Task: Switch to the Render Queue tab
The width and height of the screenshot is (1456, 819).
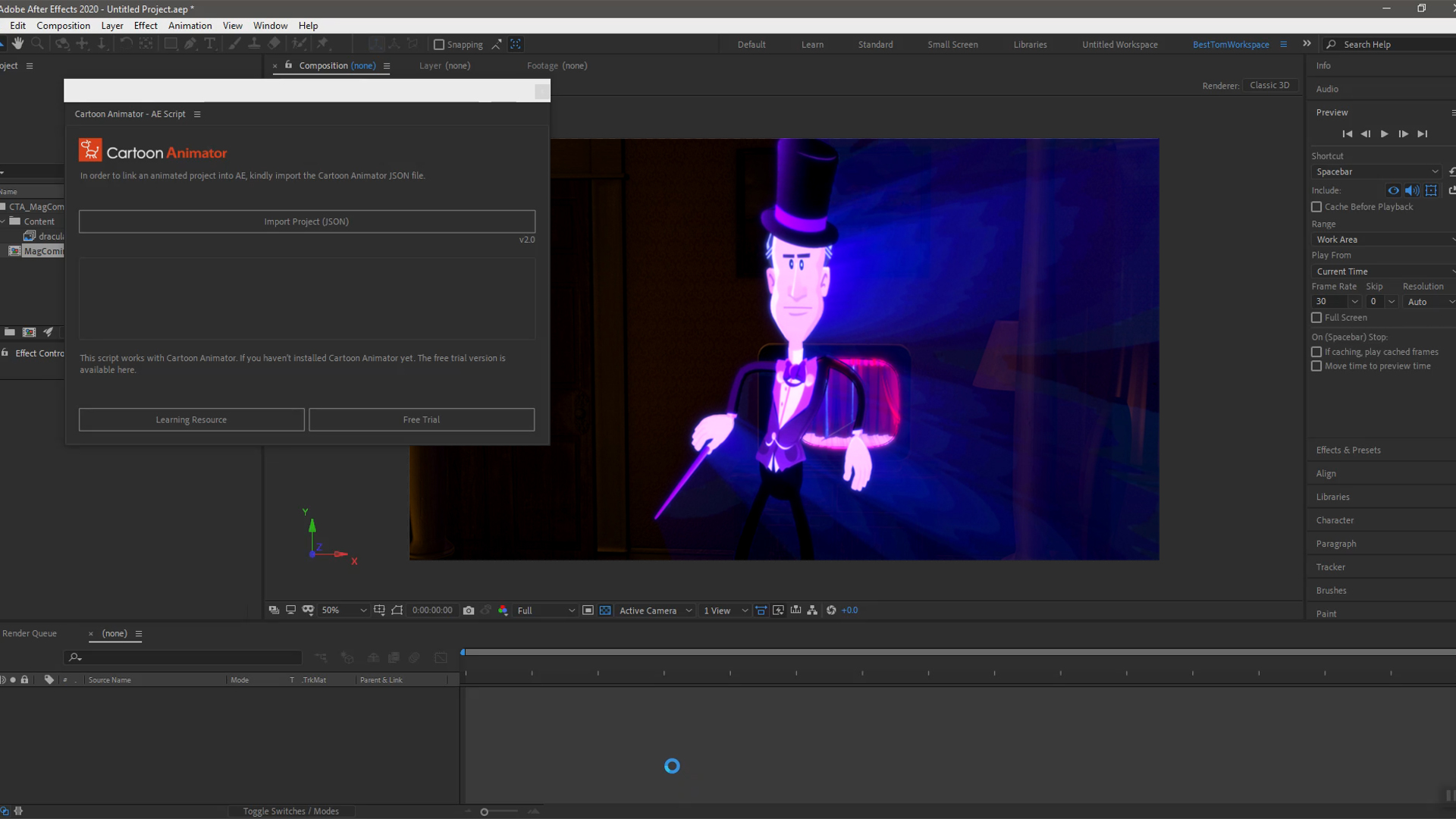Action: (30, 633)
